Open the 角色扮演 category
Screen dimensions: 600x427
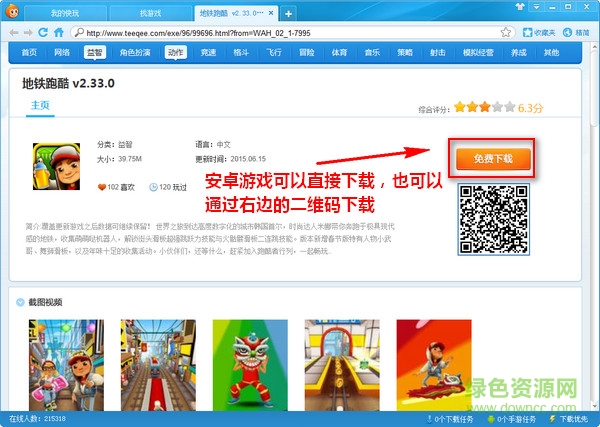tap(135, 52)
